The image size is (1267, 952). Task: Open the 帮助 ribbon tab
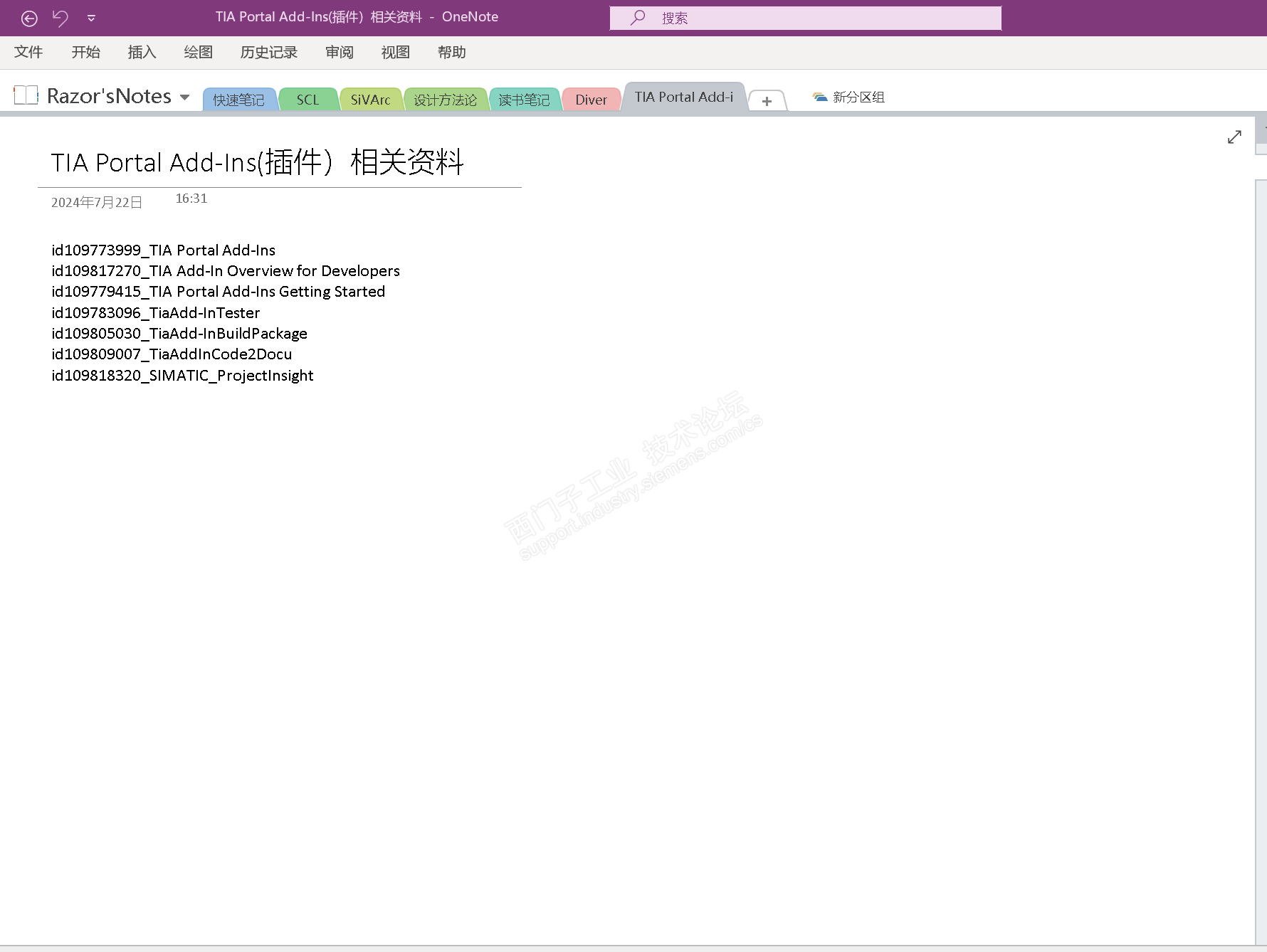click(451, 52)
